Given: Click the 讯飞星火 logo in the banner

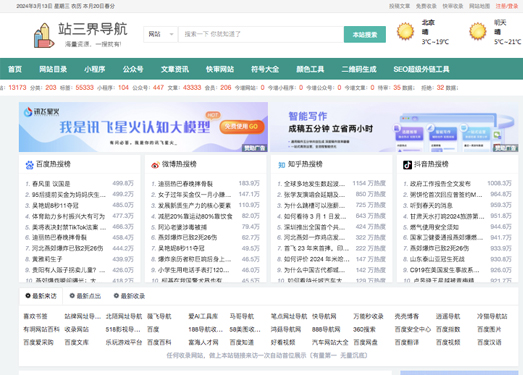Looking at the screenshot, I should [41, 112].
